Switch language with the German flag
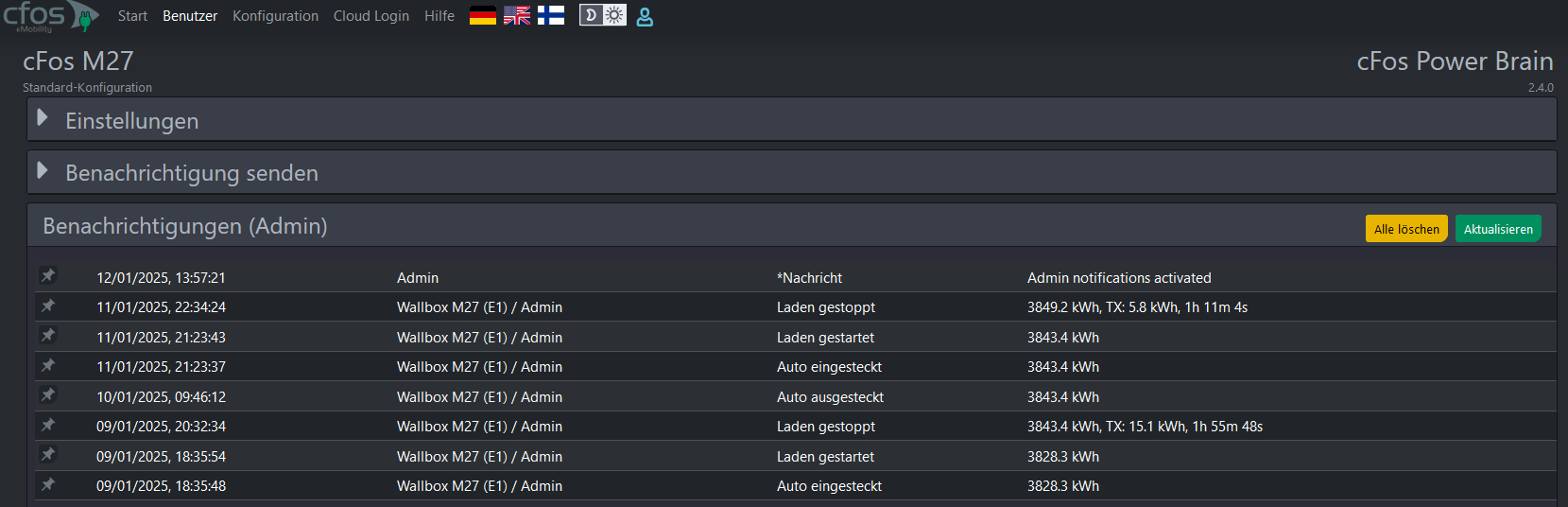The width and height of the screenshot is (1568, 507). pos(483,15)
